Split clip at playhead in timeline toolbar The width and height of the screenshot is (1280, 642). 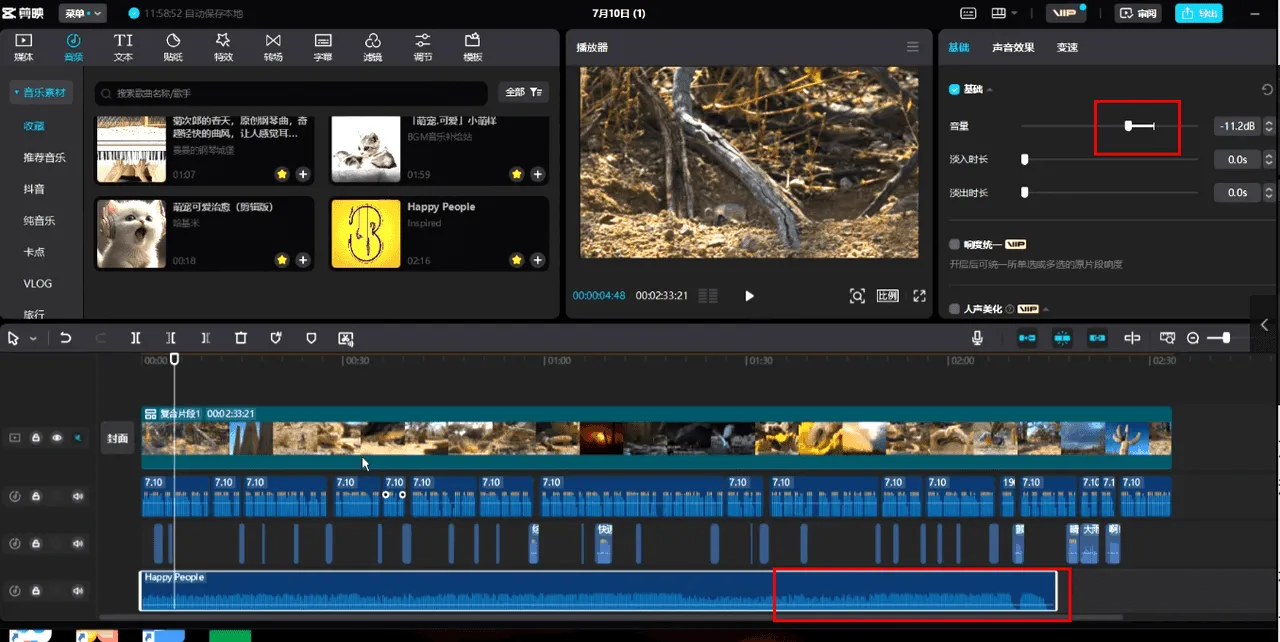coord(136,338)
